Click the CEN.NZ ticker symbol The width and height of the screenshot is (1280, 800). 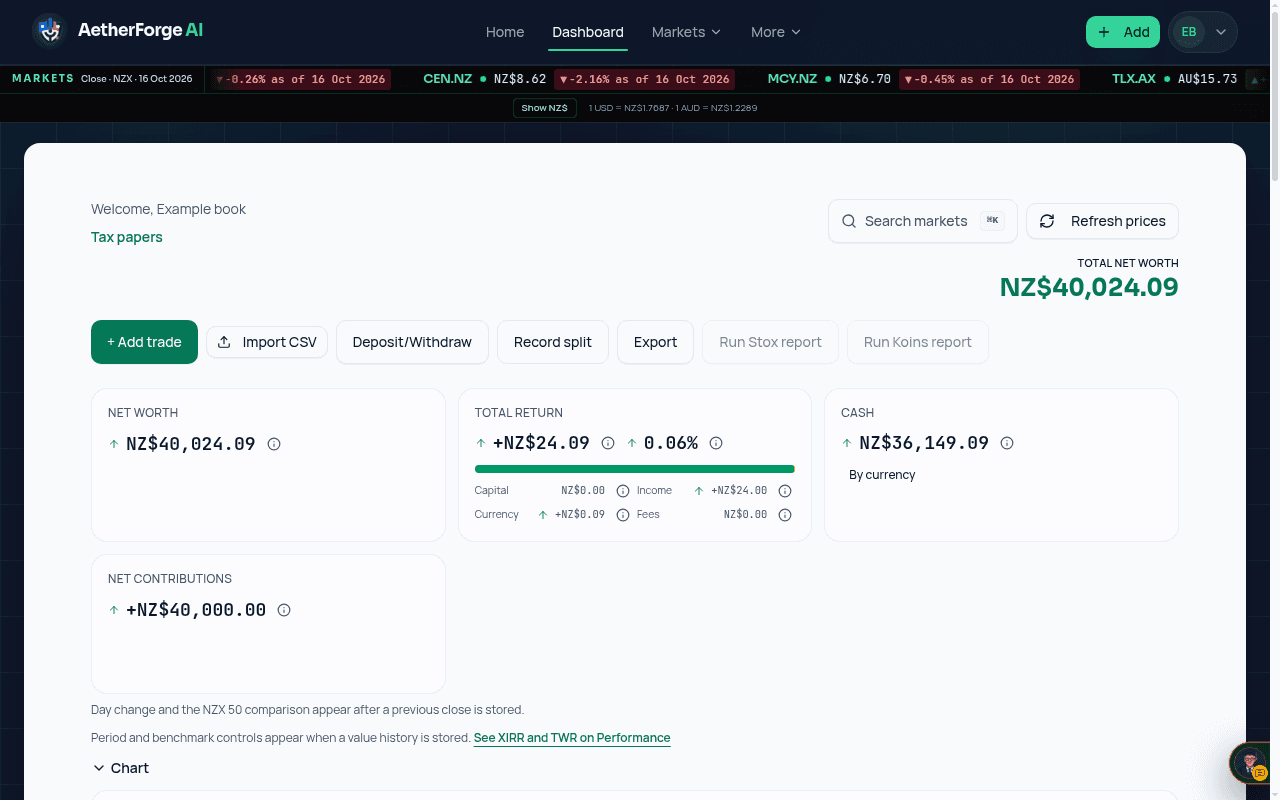coord(447,79)
